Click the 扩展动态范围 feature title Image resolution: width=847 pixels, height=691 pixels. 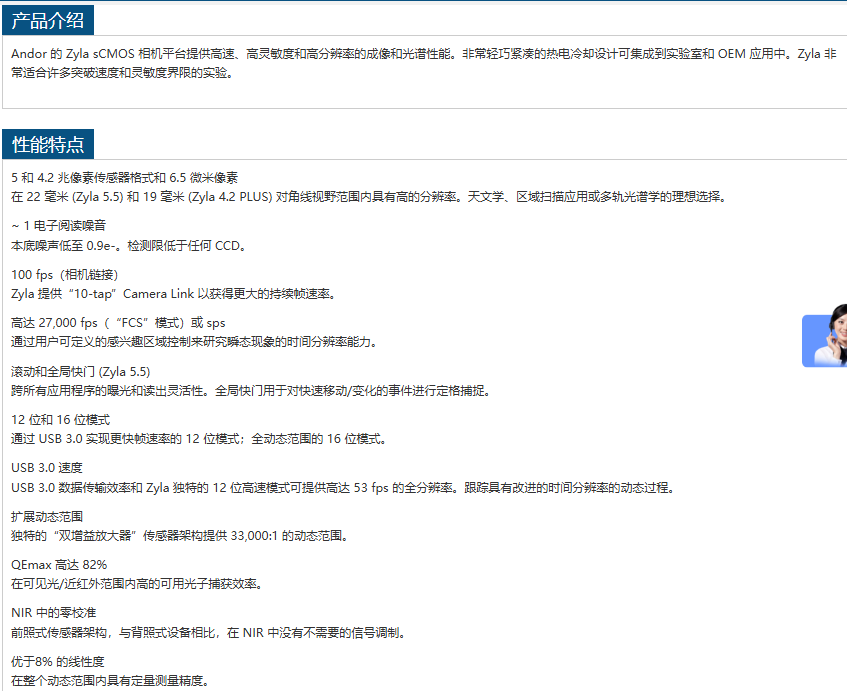47,516
